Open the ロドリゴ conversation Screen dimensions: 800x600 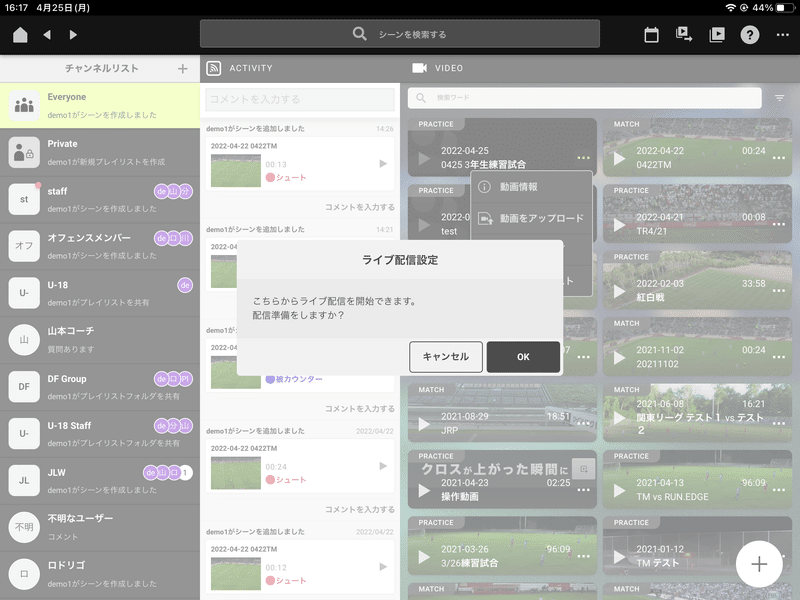(100, 575)
